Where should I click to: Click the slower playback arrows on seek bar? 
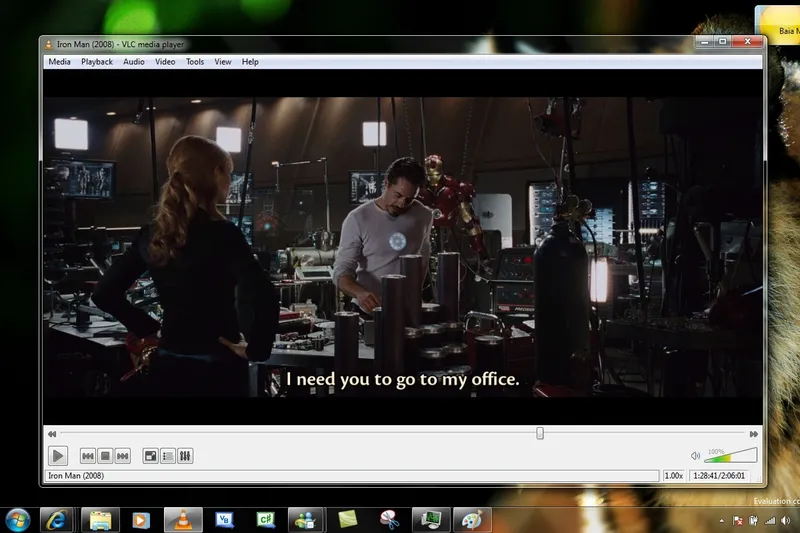coord(52,434)
